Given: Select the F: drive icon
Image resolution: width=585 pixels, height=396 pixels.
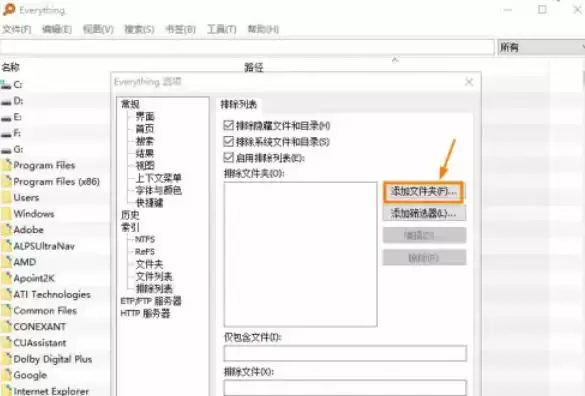Looking at the screenshot, I should 6,134.
